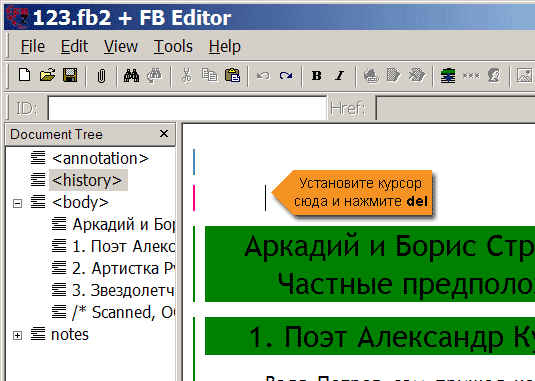Image resolution: width=535 pixels, height=381 pixels.
Task: Open the Edit menu
Action: 74,46
